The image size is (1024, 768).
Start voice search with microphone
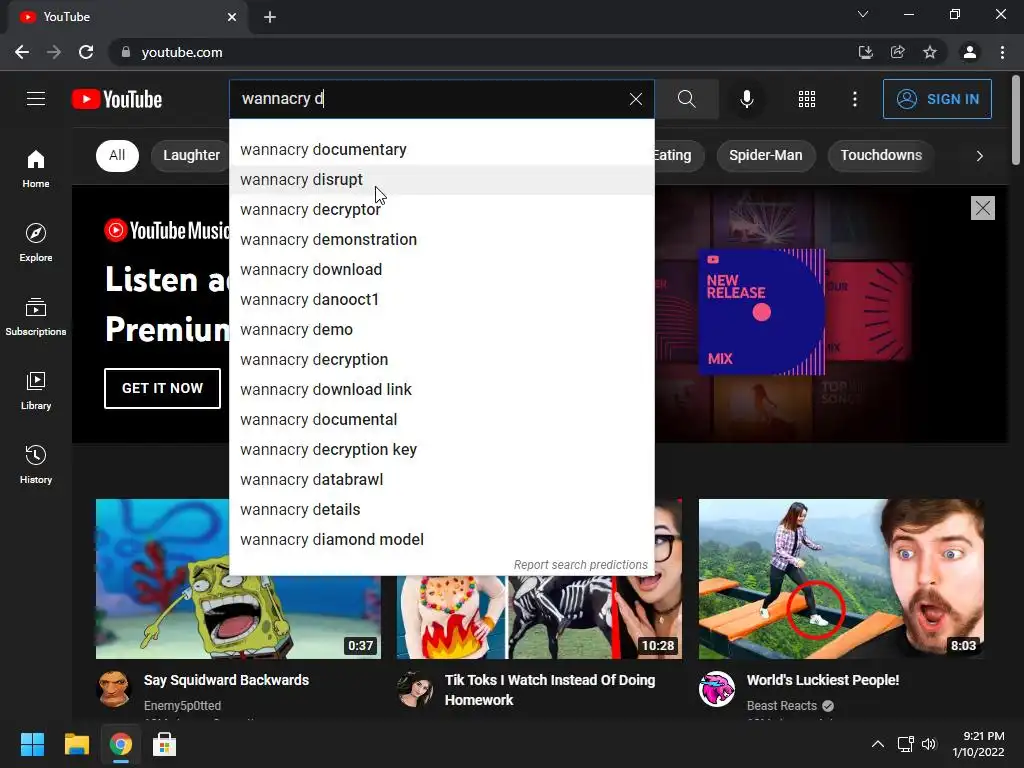point(747,99)
